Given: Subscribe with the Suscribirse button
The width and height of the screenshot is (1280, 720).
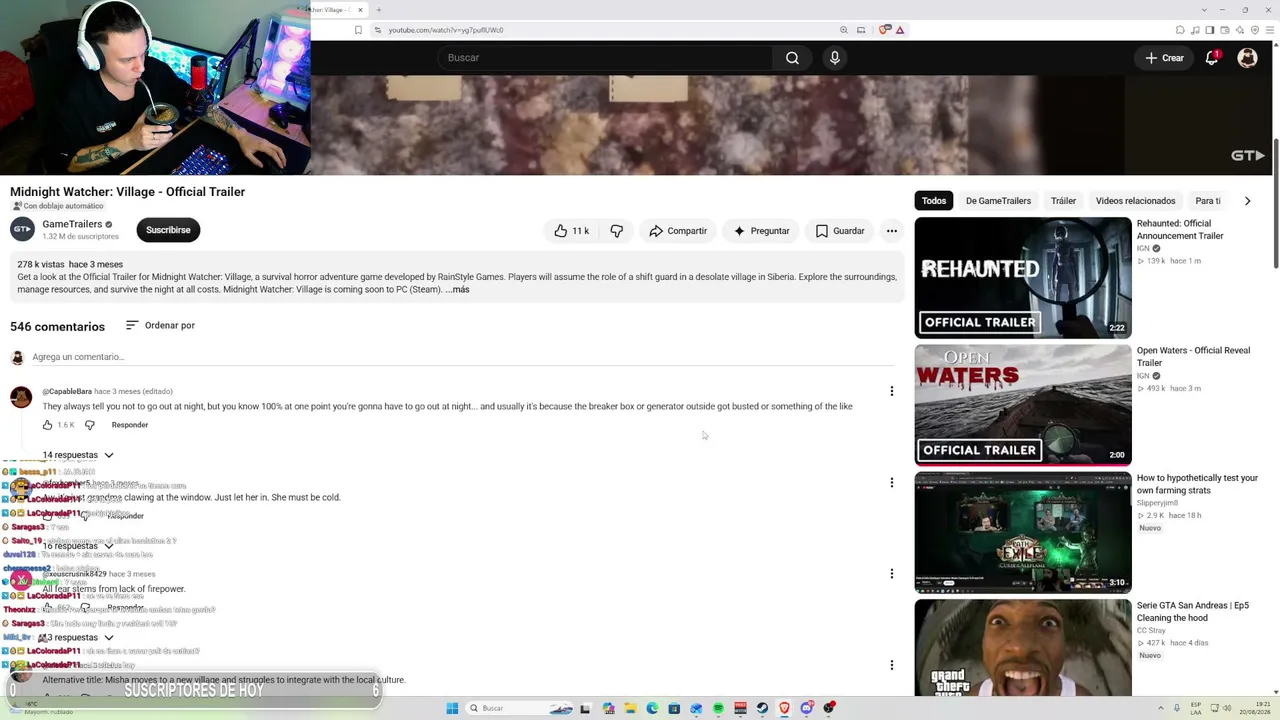Looking at the screenshot, I should click(168, 230).
